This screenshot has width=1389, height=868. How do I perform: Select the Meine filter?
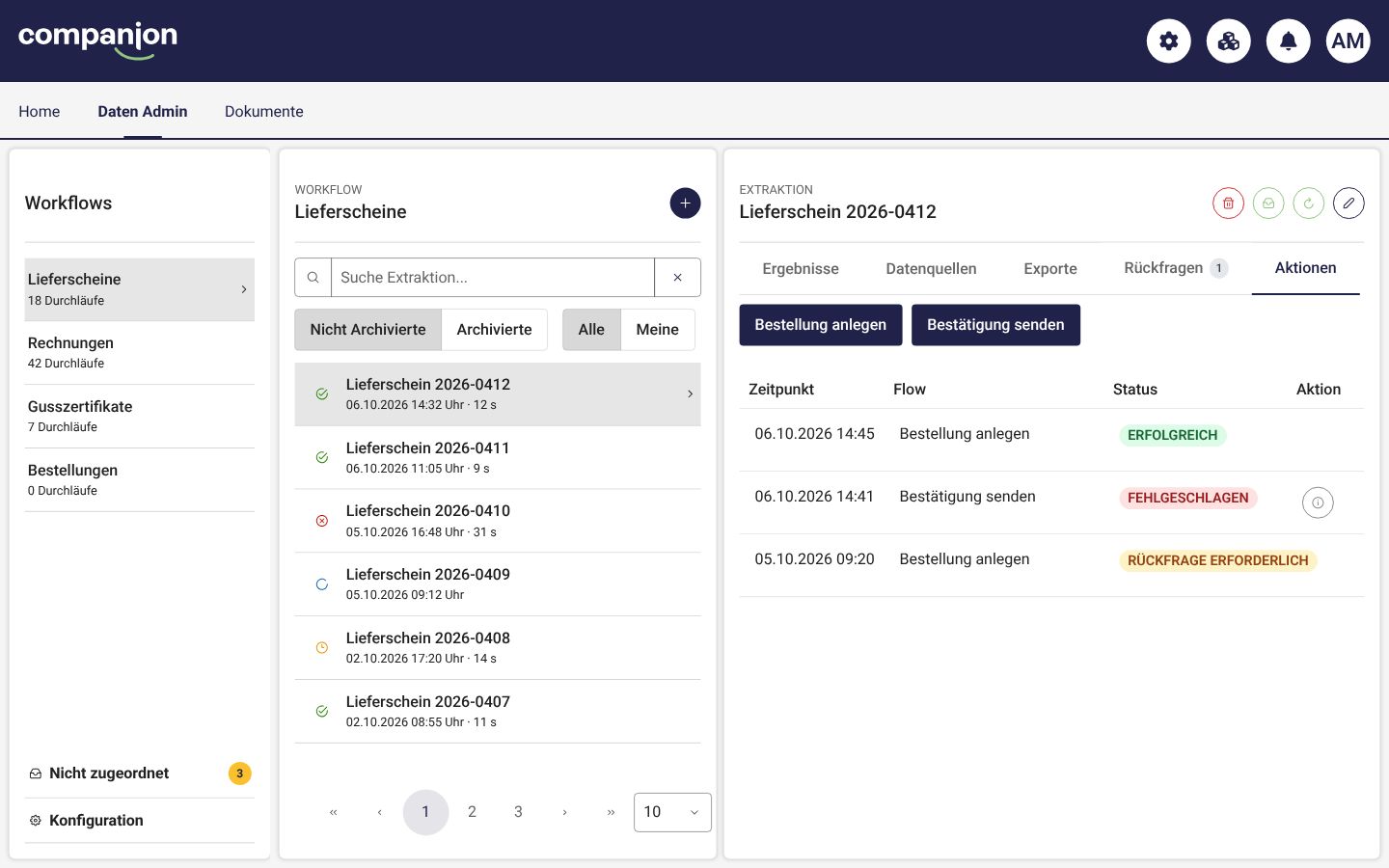click(657, 330)
